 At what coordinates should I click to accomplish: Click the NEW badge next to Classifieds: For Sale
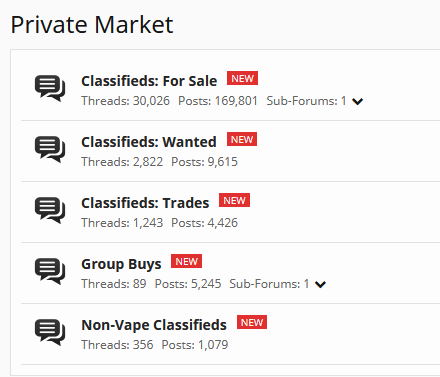click(x=242, y=78)
